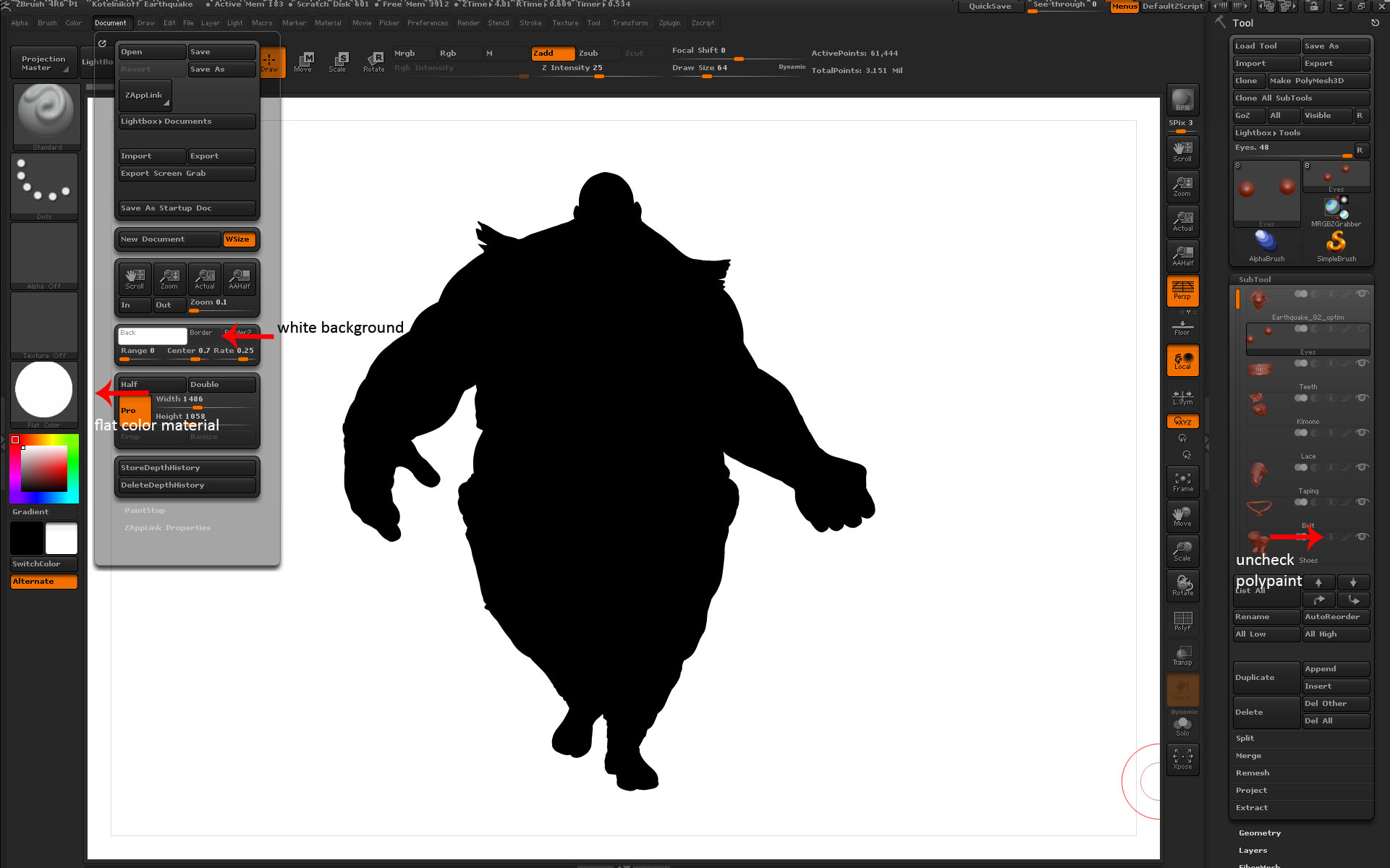Select Rotate mode in top shelf
This screenshot has width=1390, height=868.
click(x=373, y=62)
